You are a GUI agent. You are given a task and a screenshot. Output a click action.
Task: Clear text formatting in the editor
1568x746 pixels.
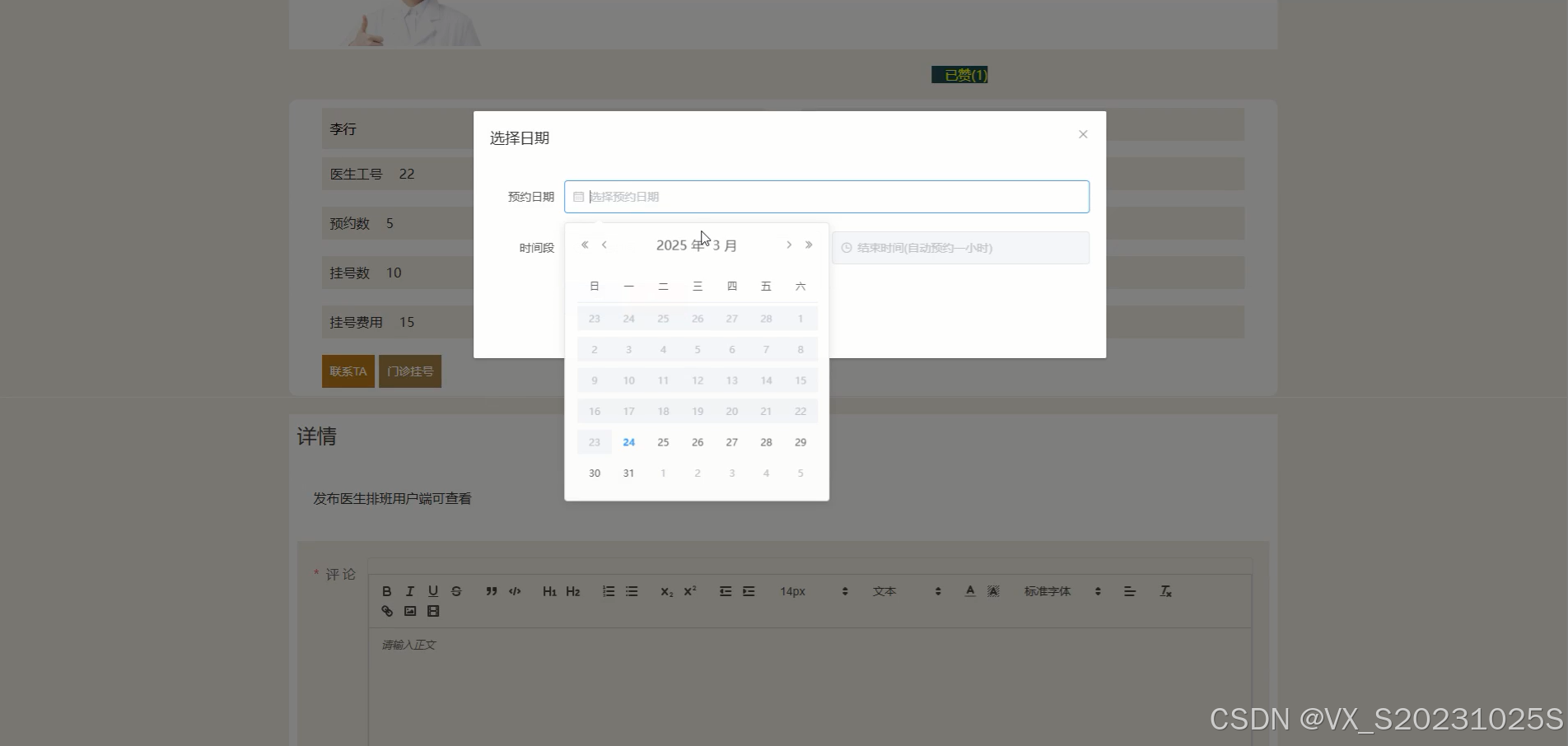1165,591
